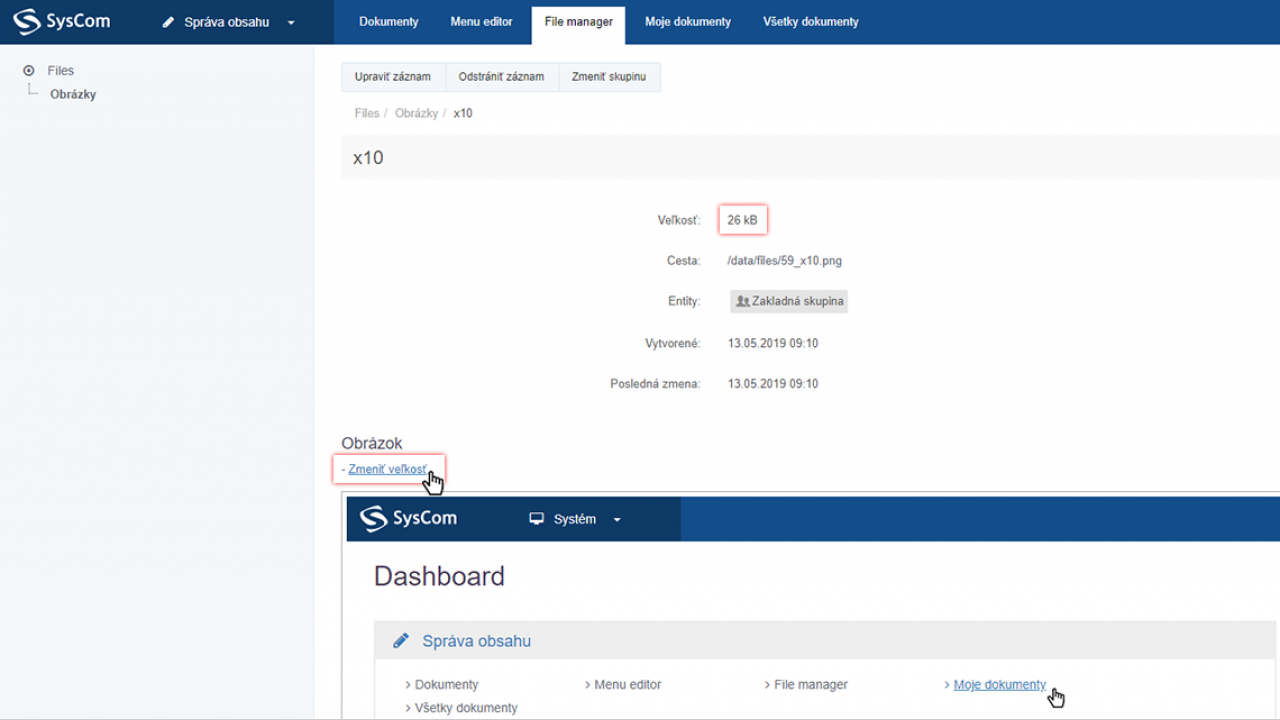Click the Zmeniť veľkosť link
1280x720 pixels.
[387, 469]
